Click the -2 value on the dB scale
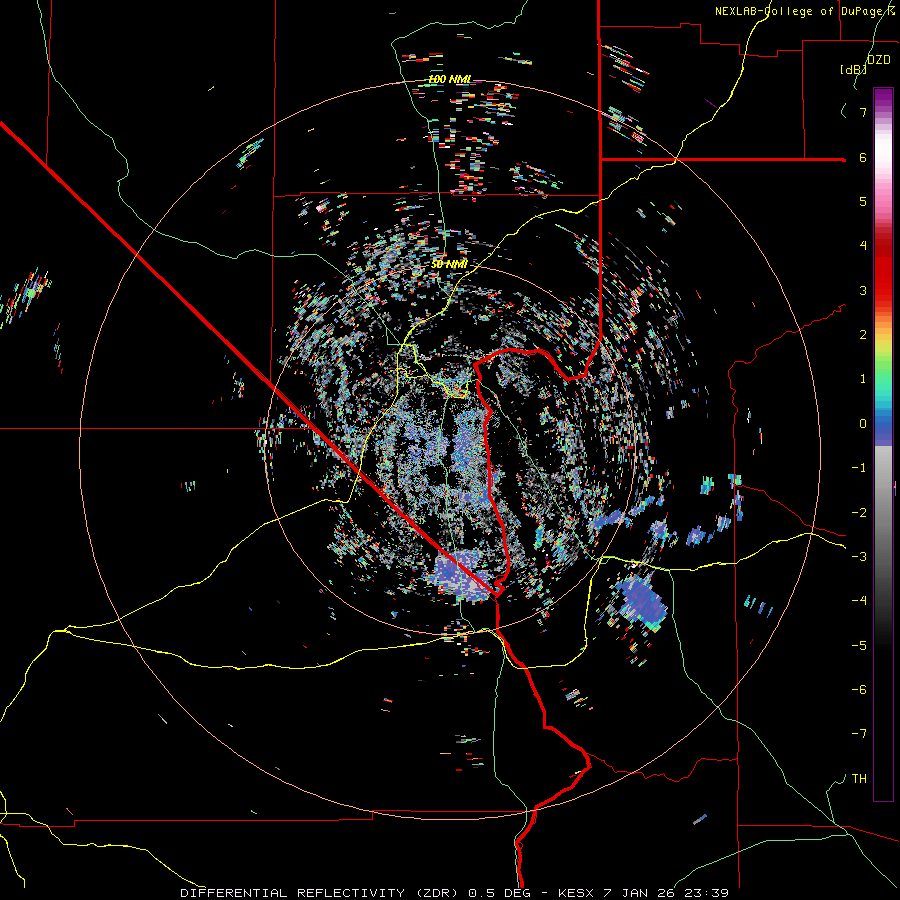900x900 pixels. click(x=859, y=513)
